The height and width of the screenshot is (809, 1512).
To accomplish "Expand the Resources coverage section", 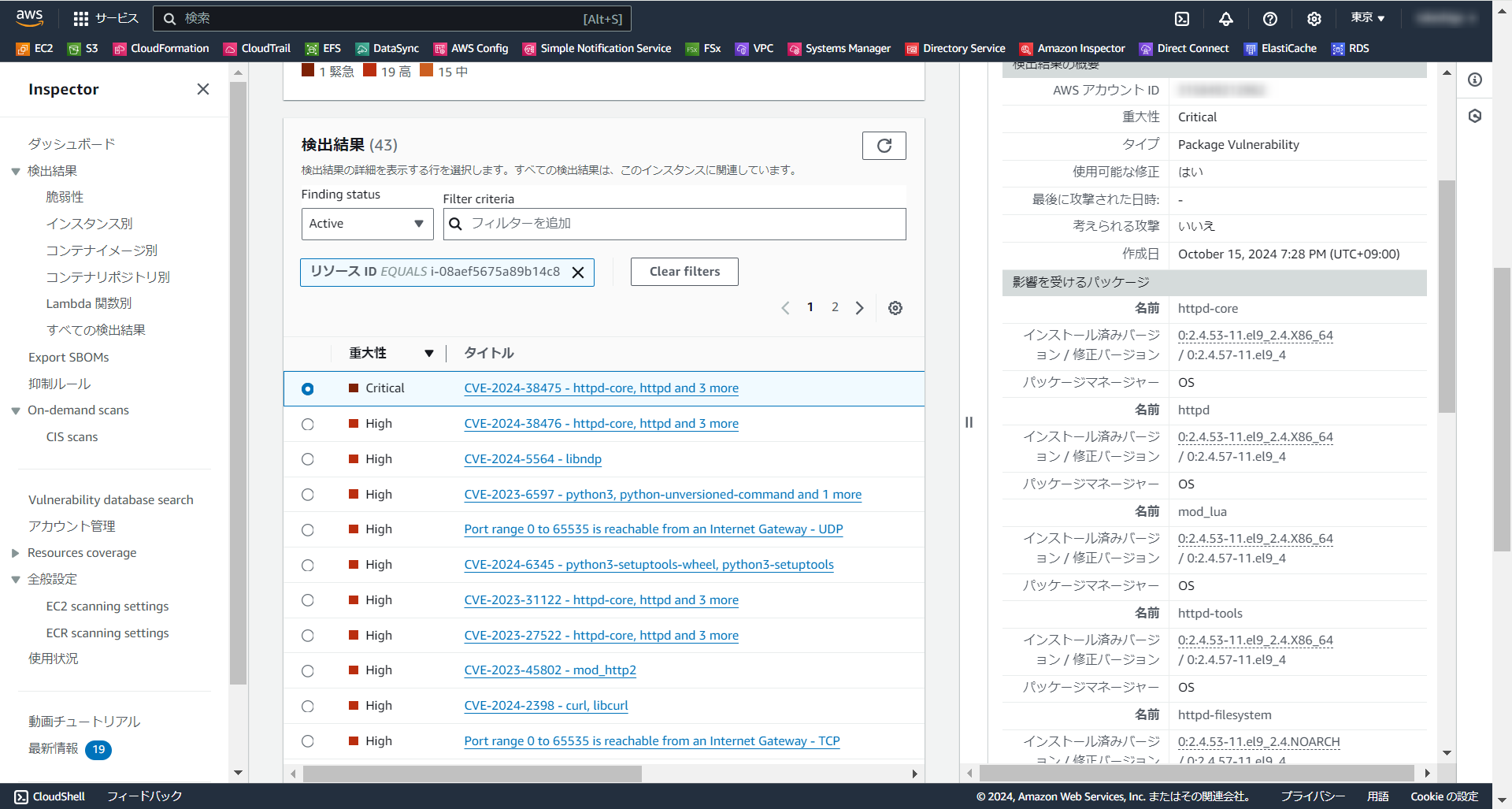I will 16,553.
